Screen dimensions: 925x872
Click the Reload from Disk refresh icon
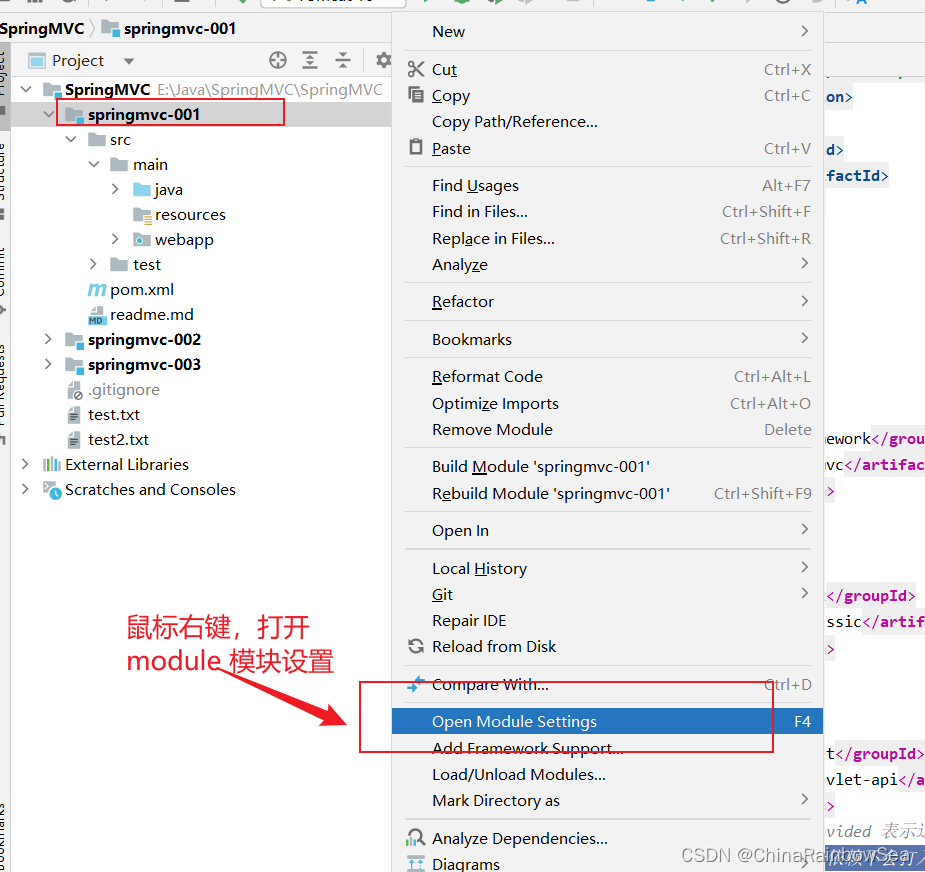tap(416, 646)
